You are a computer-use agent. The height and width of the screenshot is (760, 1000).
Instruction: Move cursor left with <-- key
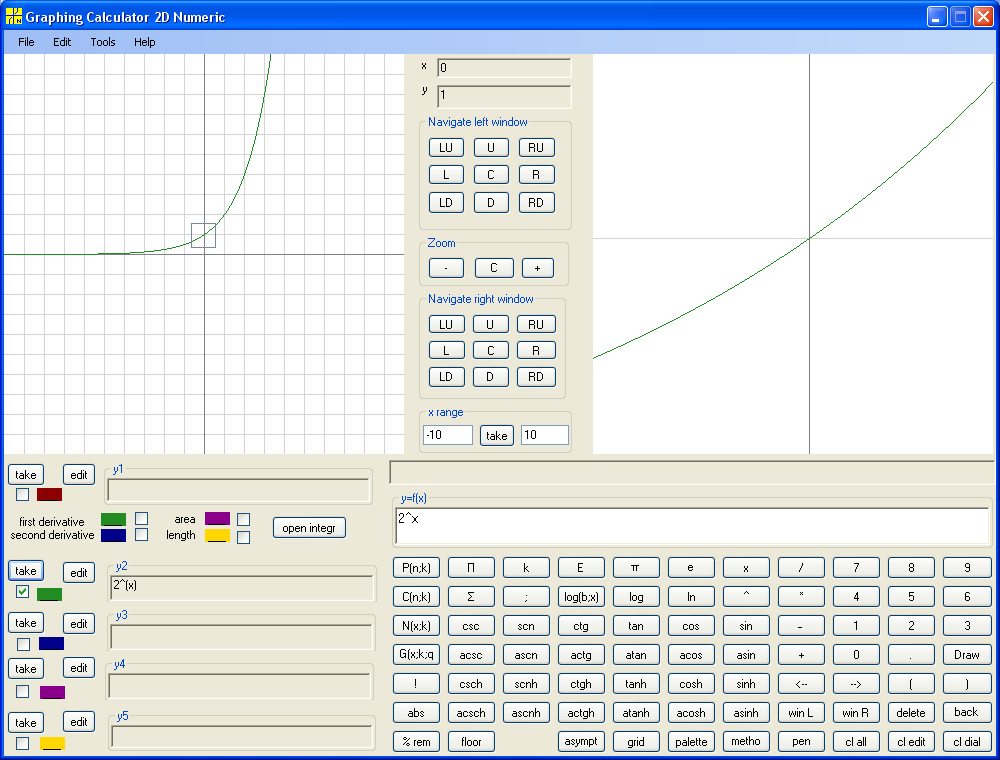pyautogui.click(x=801, y=684)
